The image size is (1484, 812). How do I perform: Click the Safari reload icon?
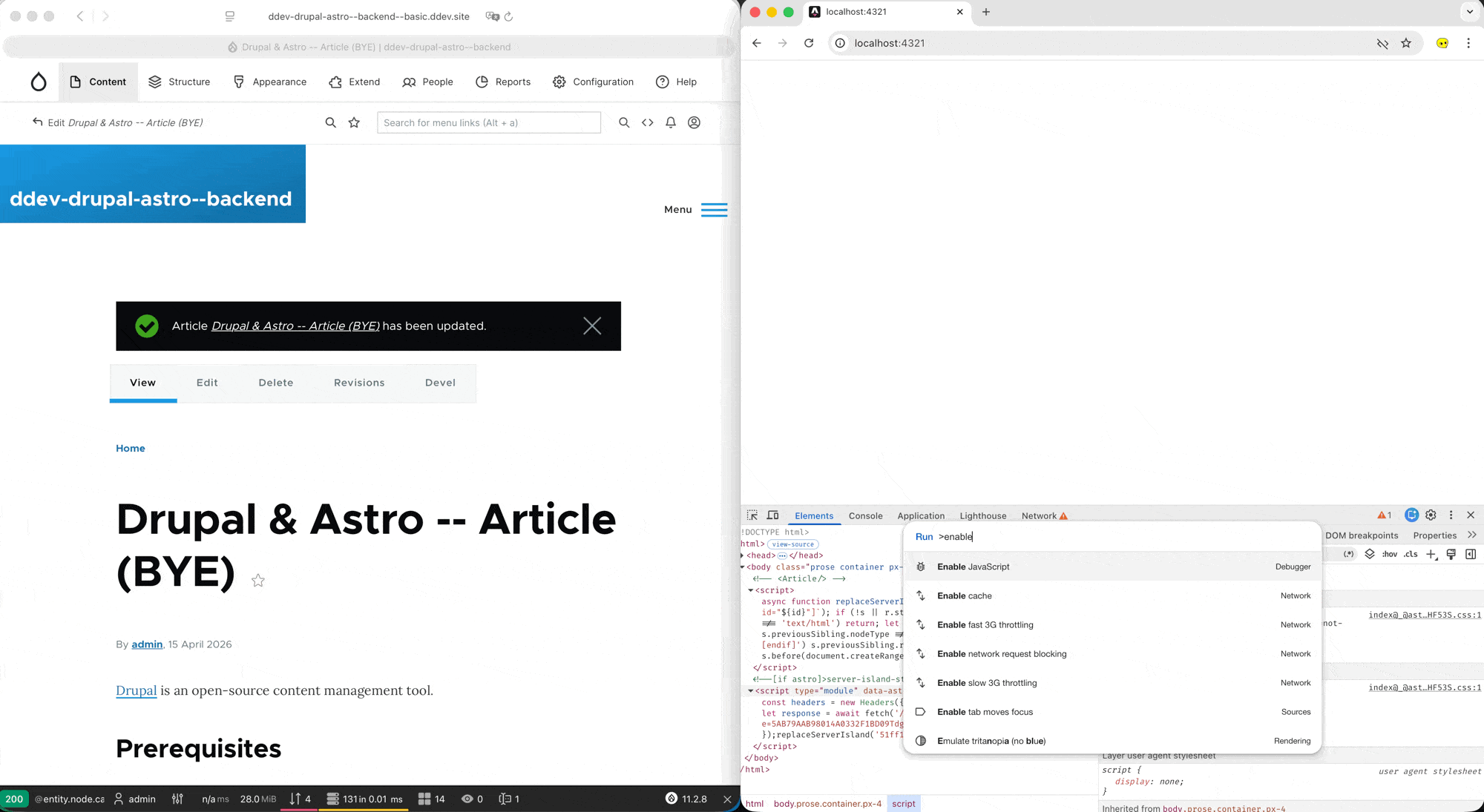pyautogui.click(x=508, y=16)
